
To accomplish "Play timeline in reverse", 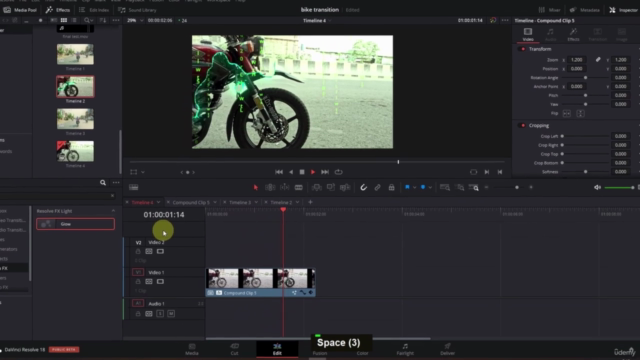I will (291, 172).
